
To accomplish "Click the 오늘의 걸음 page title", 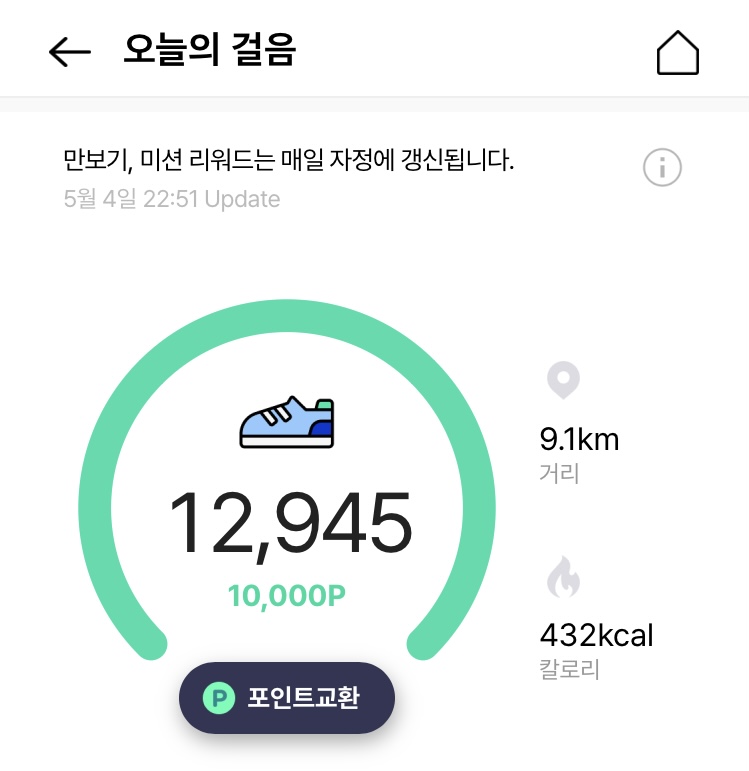I will (x=209, y=50).
